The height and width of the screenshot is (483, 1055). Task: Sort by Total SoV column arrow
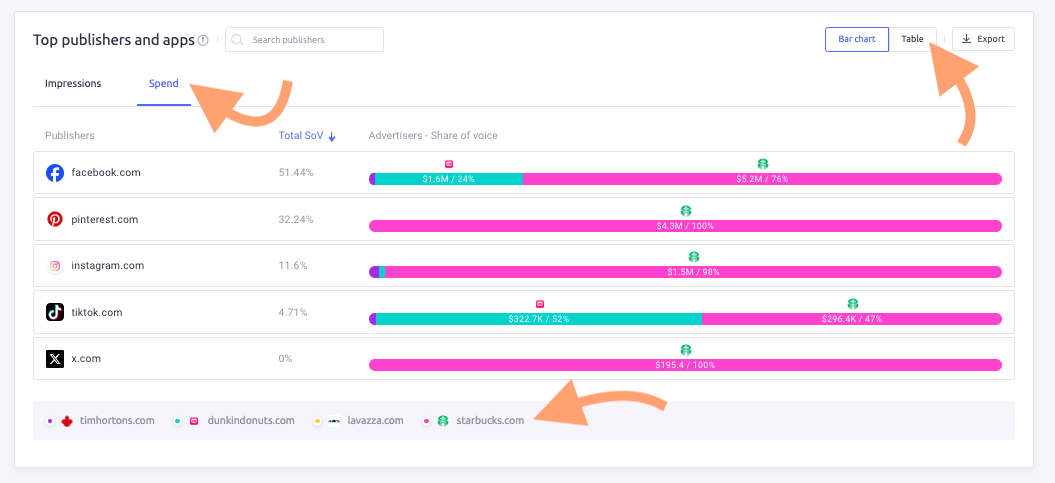click(332, 136)
